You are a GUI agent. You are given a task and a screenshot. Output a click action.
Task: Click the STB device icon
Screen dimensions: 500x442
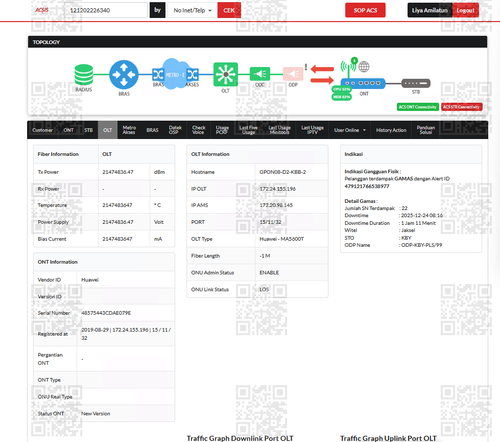[x=416, y=83]
